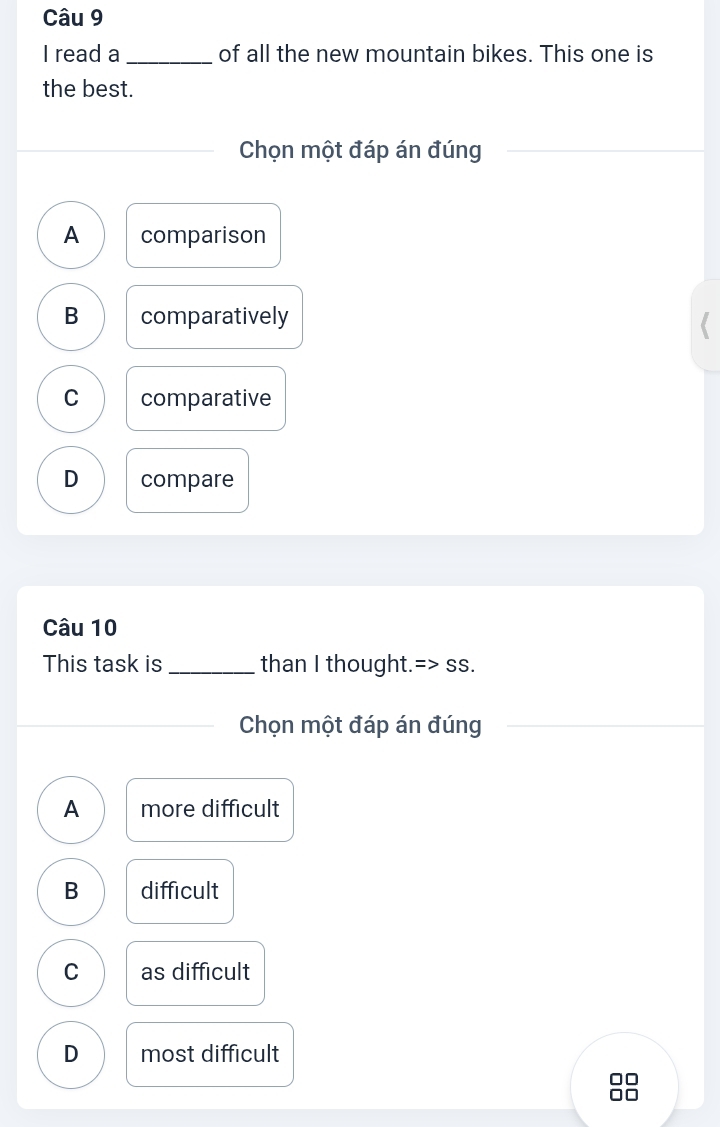This screenshot has height=1127, width=720.
Task: Select radio C for question 10
Action: (71, 973)
